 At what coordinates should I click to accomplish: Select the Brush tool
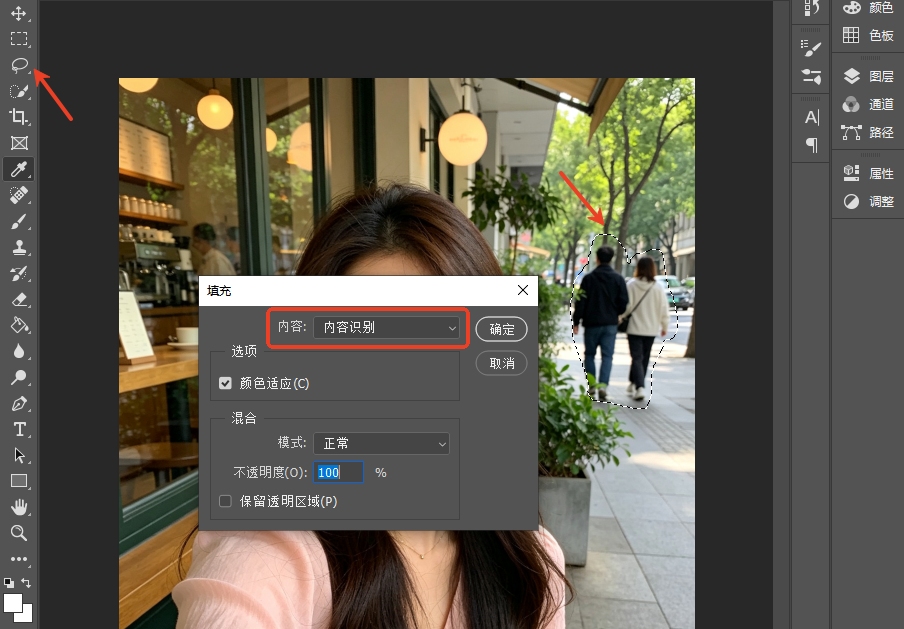click(x=18, y=221)
